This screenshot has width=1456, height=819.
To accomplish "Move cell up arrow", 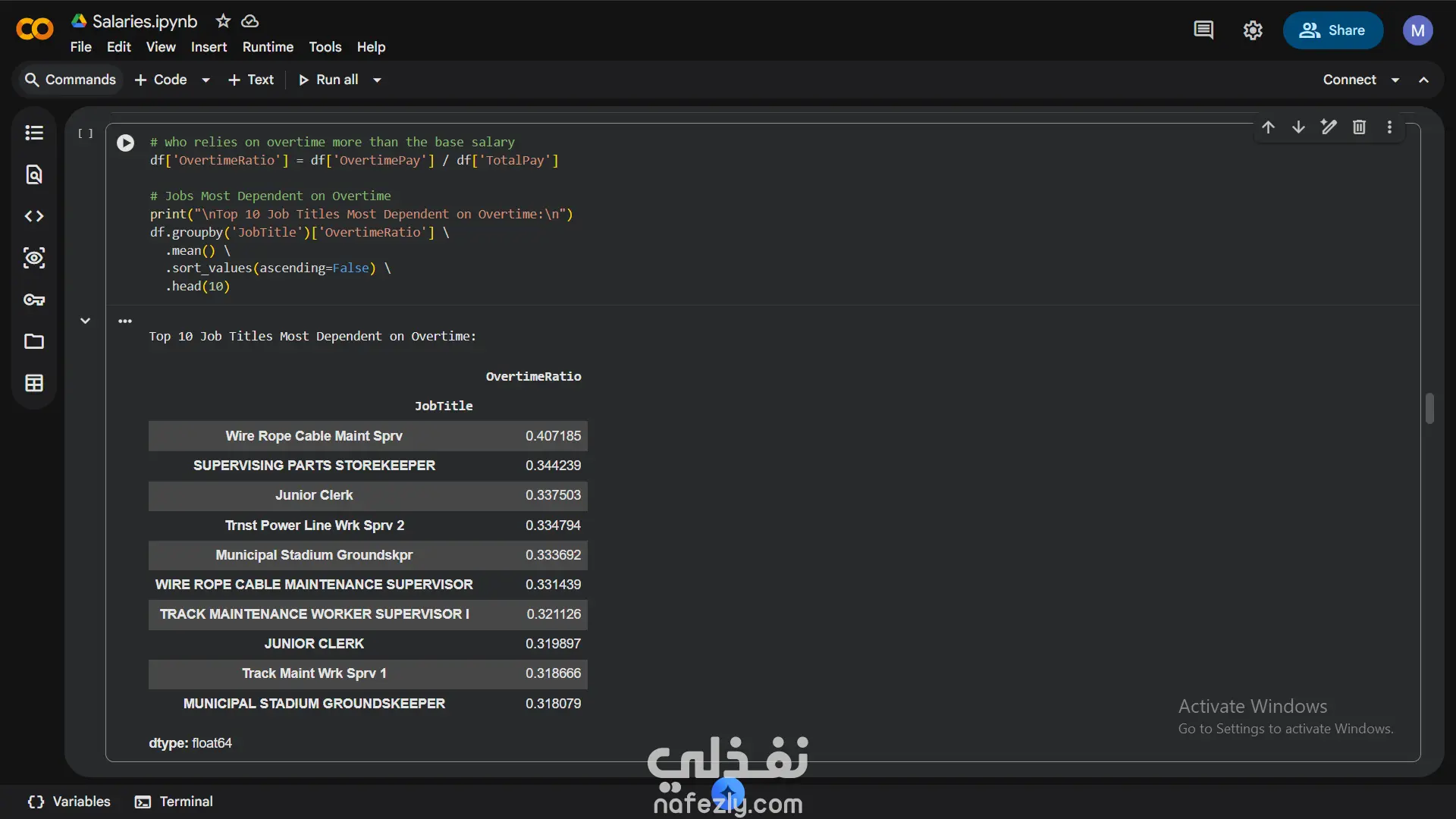I will point(1268,127).
